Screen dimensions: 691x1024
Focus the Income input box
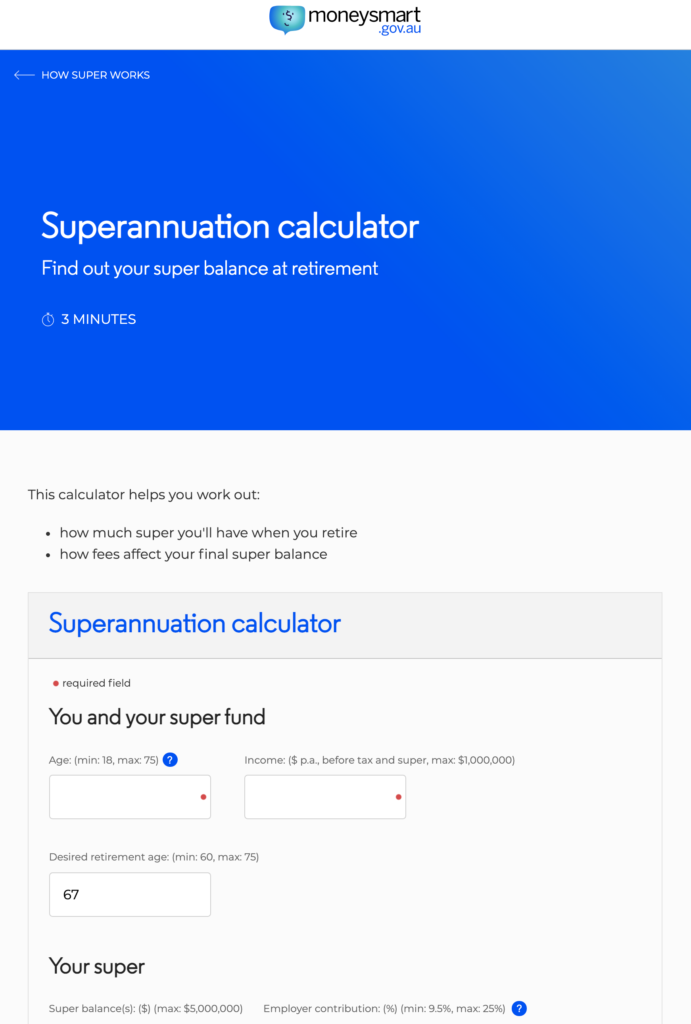click(325, 797)
